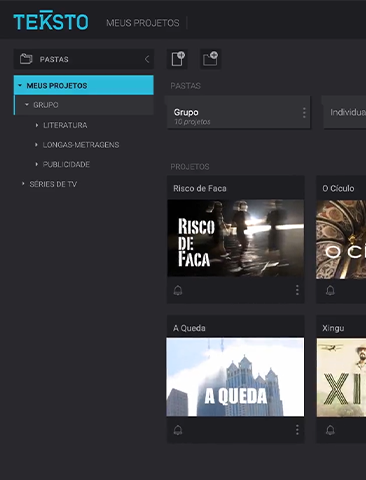This screenshot has width=366, height=480.
Task: Click the Teksto logo
Action: coord(51,21)
